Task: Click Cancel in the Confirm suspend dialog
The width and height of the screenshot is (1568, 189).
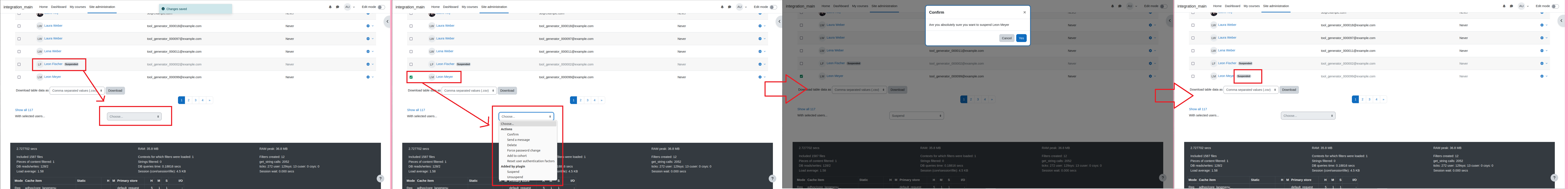Action: click(x=1007, y=38)
